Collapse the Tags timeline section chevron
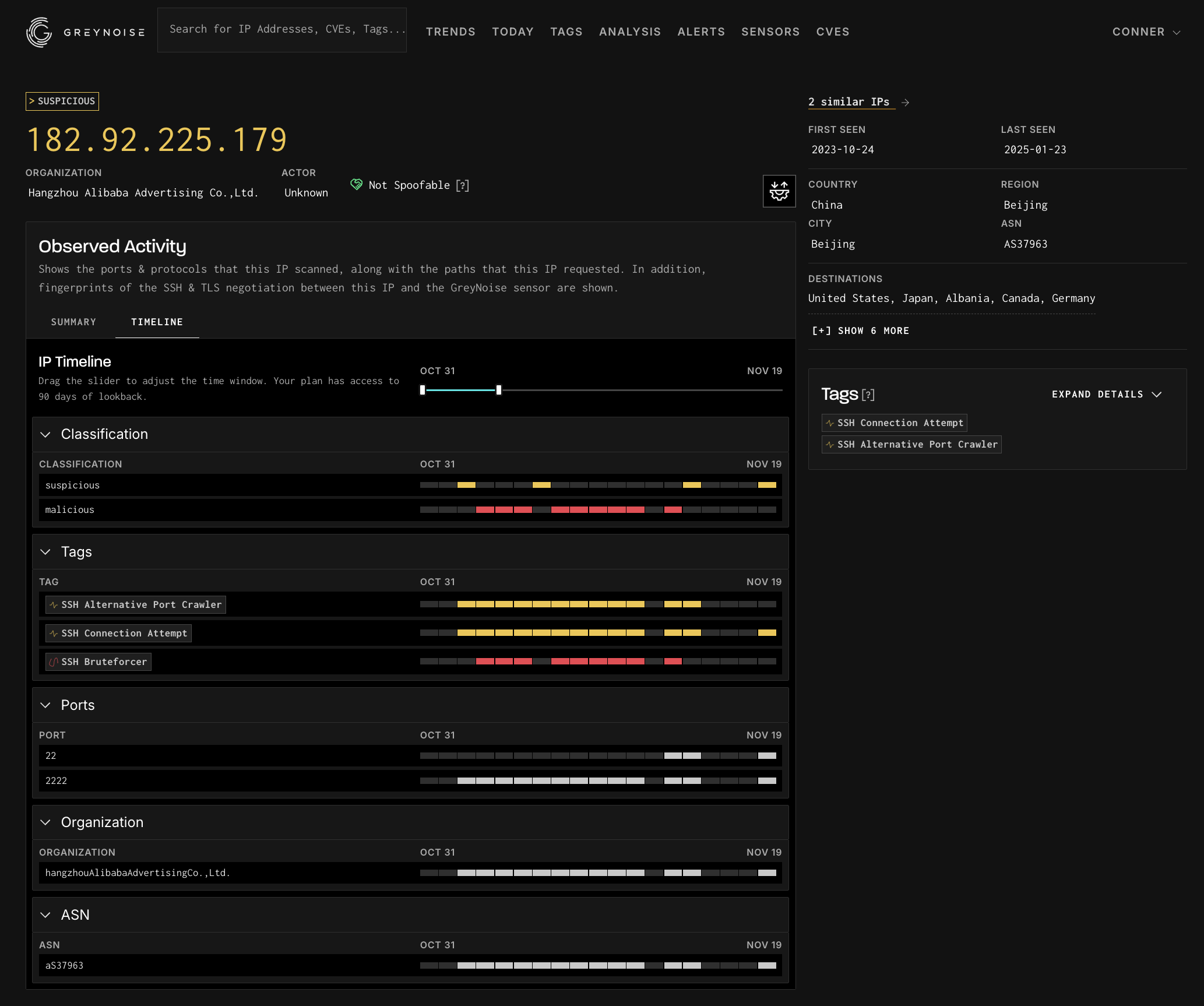This screenshot has height=1006, width=1204. tap(45, 552)
